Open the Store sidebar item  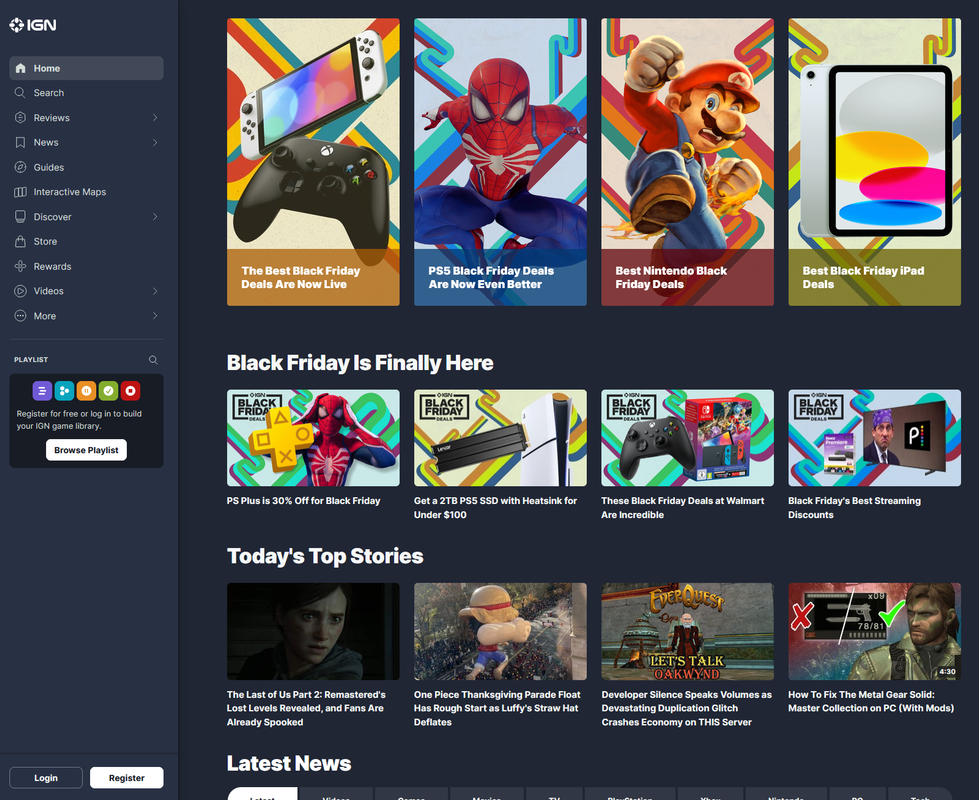pyautogui.click(x=86, y=242)
